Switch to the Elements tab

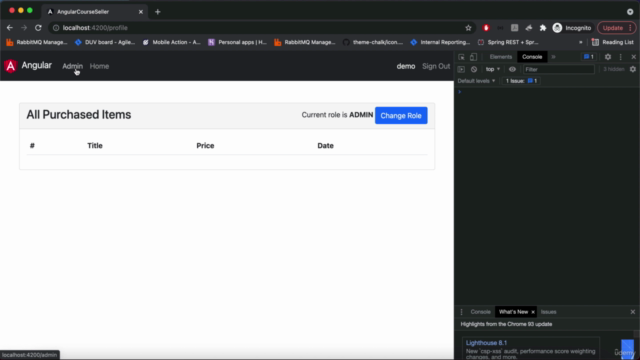coord(500,57)
